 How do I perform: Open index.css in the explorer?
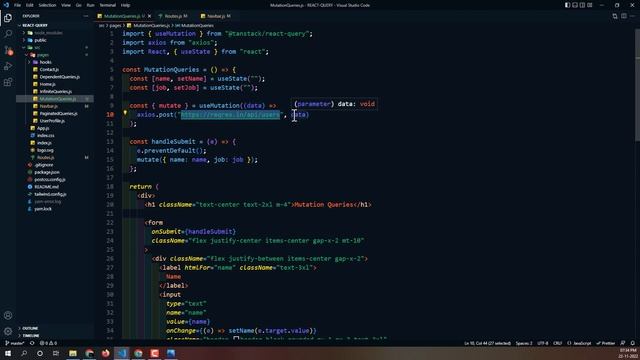55,136
